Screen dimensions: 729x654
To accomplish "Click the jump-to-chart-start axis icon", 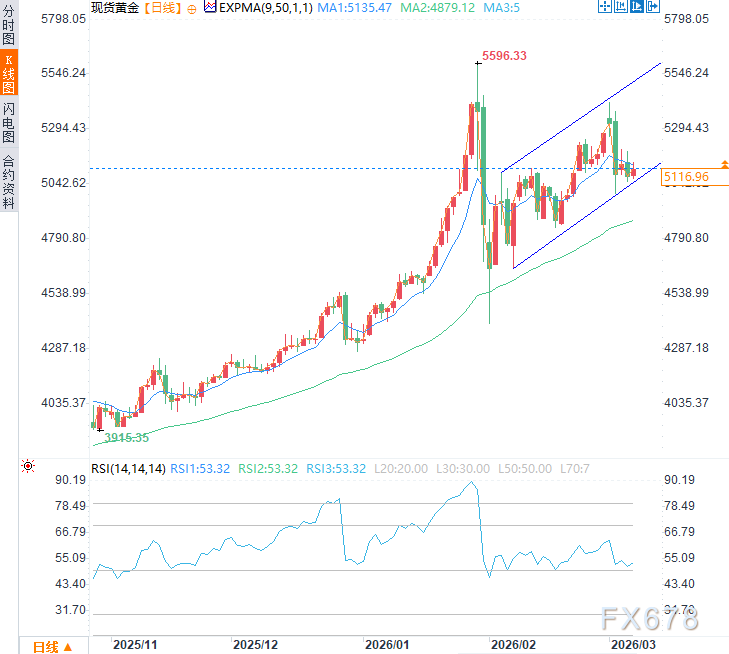I will click(621, 7).
